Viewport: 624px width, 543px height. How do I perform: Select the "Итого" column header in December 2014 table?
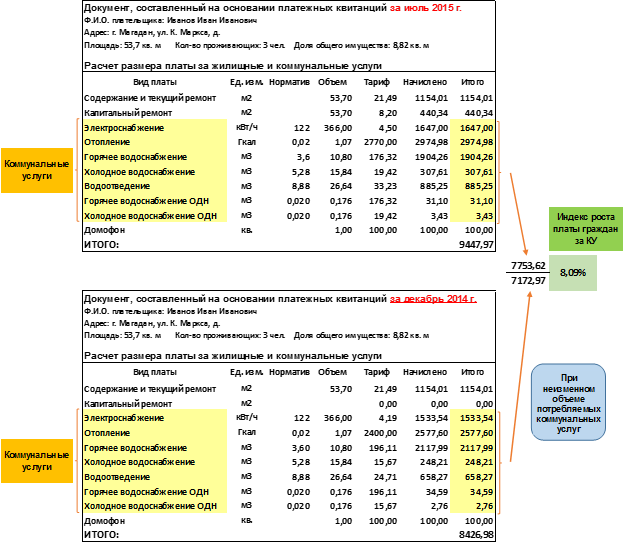click(x=472, y=372)
